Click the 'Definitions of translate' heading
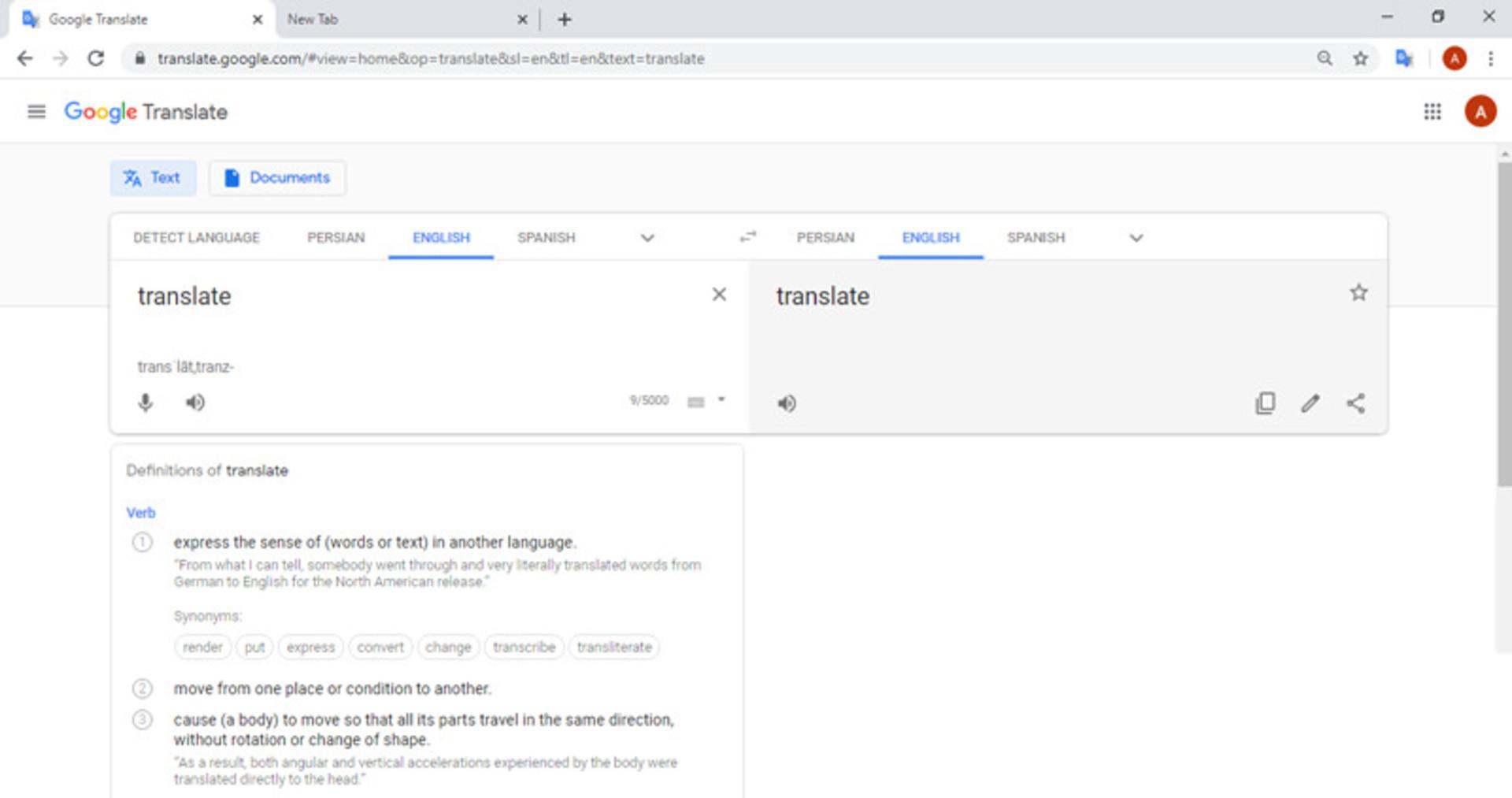The height and width of the screenshot is (798, 1512). 207,471
